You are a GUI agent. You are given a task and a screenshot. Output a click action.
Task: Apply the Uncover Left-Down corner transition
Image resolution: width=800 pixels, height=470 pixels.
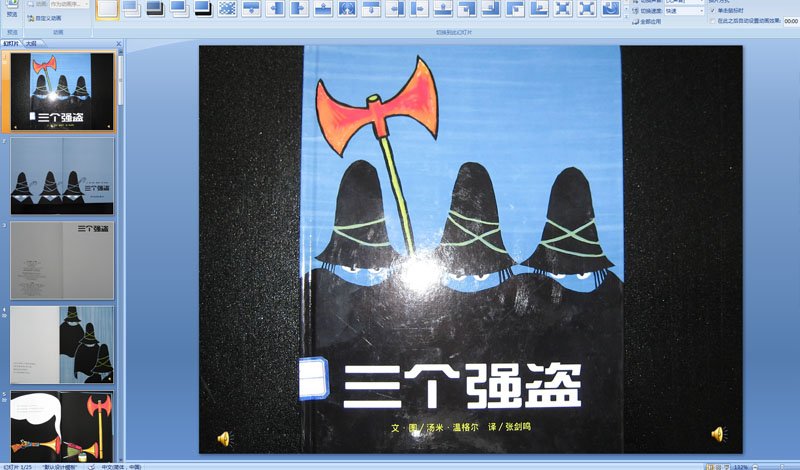point(467,9)
